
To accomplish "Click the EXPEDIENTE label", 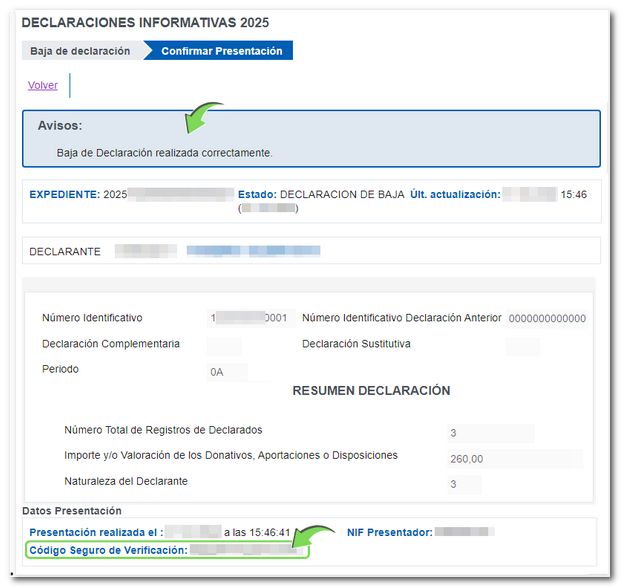I will click(64, 195).
